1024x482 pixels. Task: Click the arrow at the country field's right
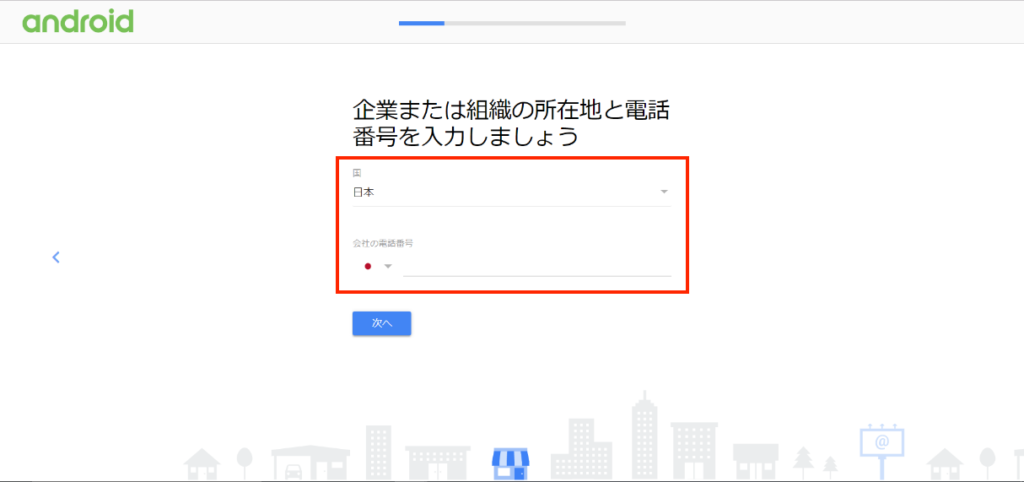(x=664, y=192)
